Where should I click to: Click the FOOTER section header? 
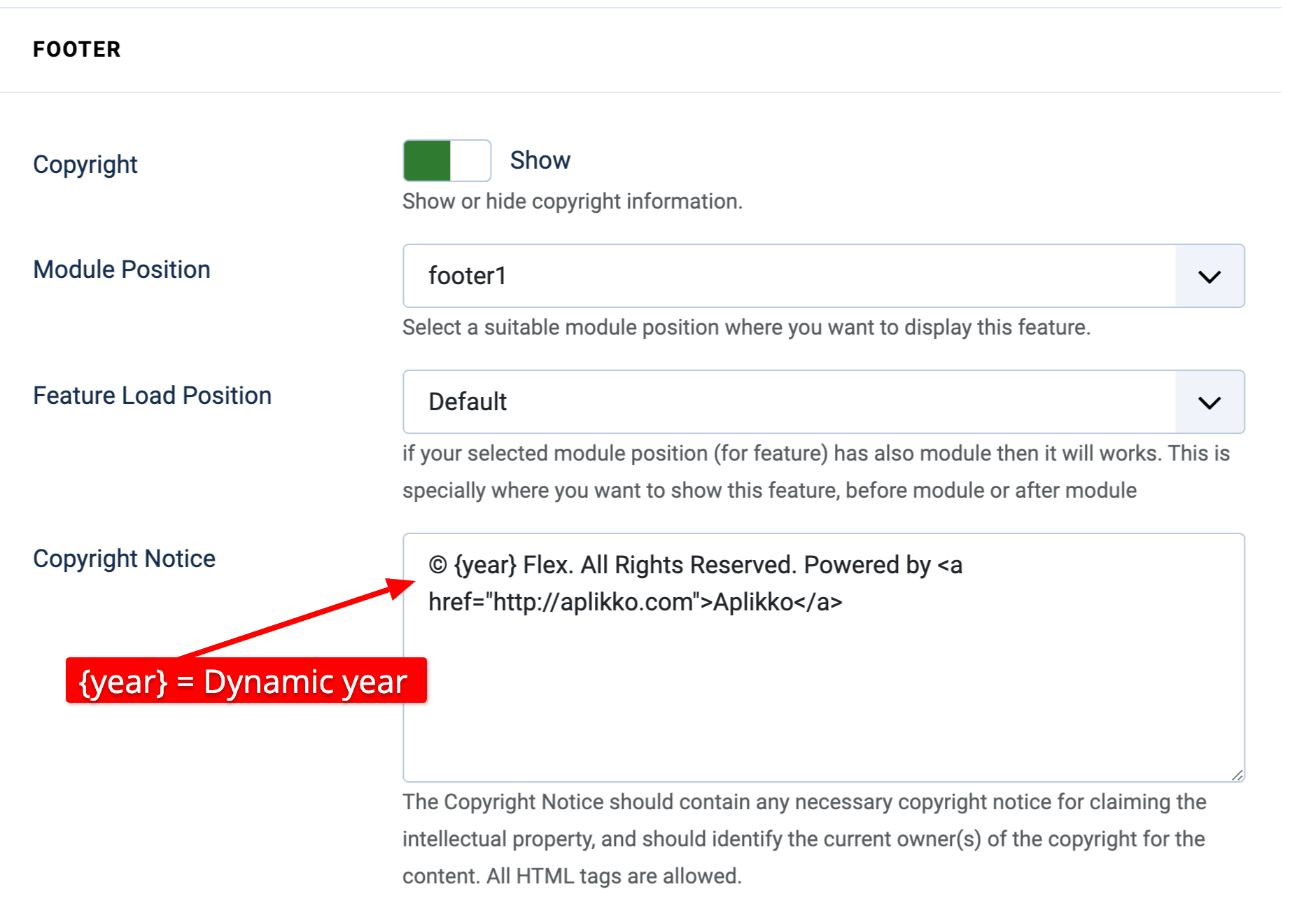[x=76, y=49]
